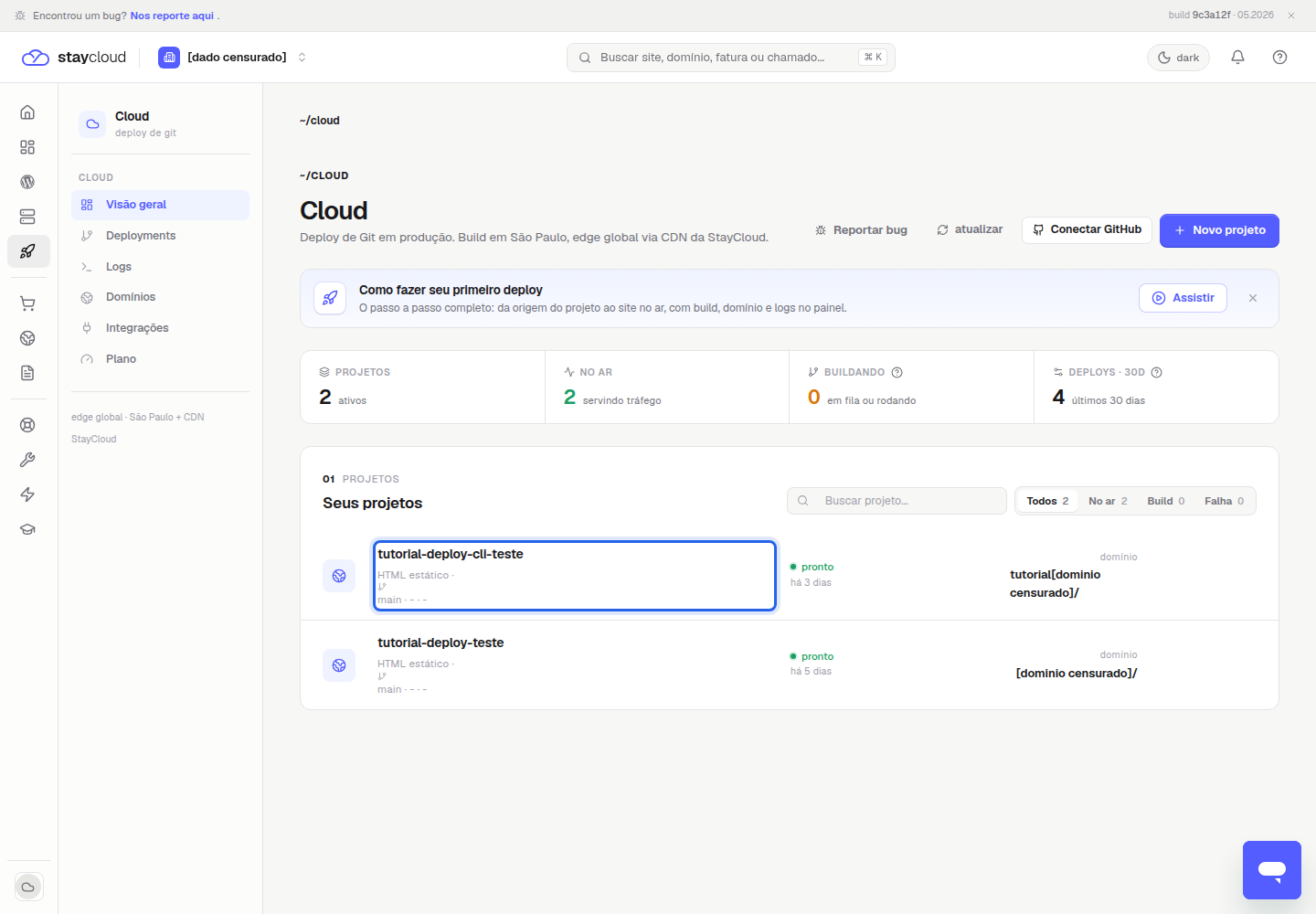1316x914 pixels.
Task: Dismiss the first deploy tutorial banner
Action: (1253, 298)
